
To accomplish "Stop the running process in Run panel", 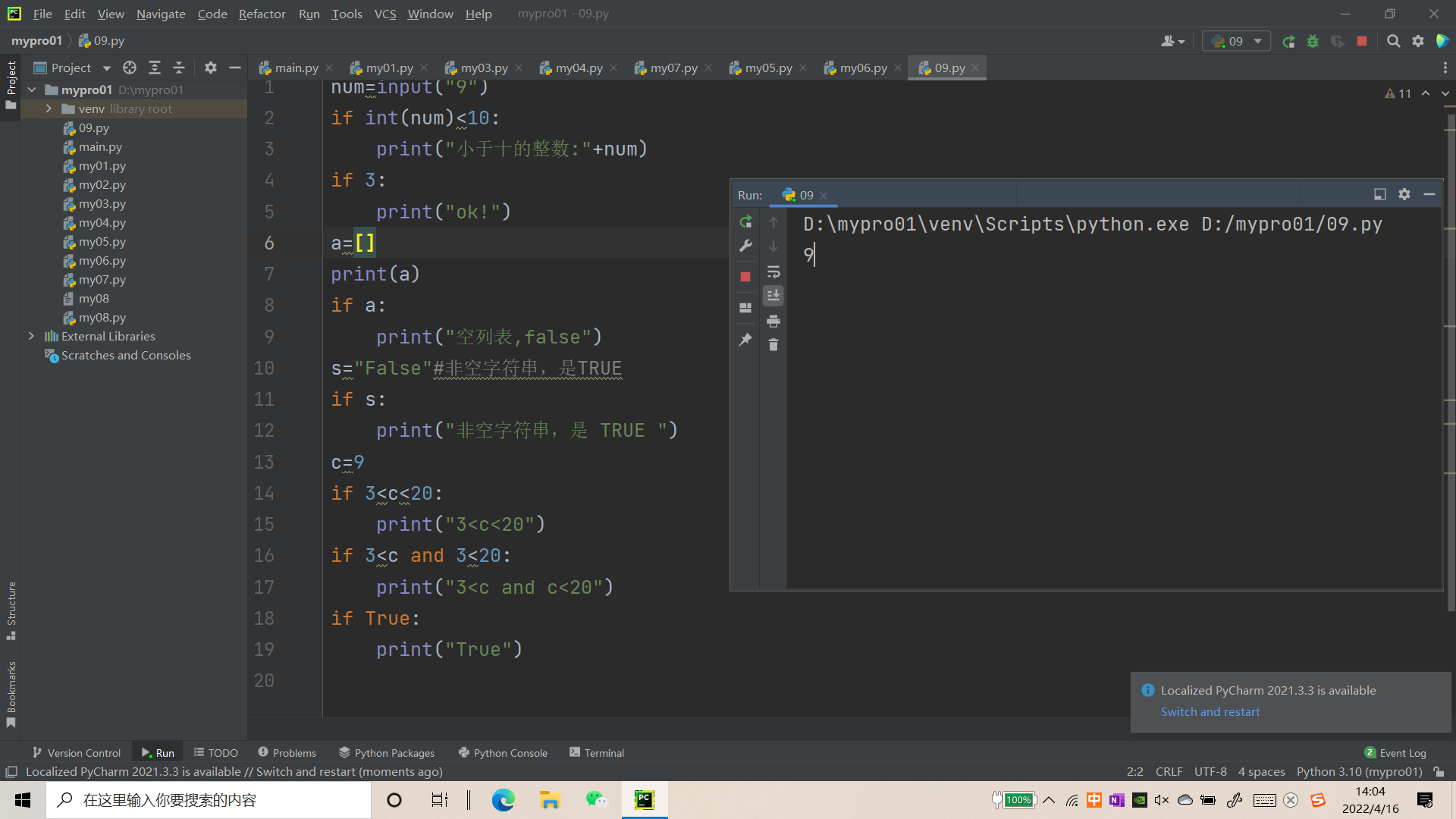I will (x=745, y=277).
